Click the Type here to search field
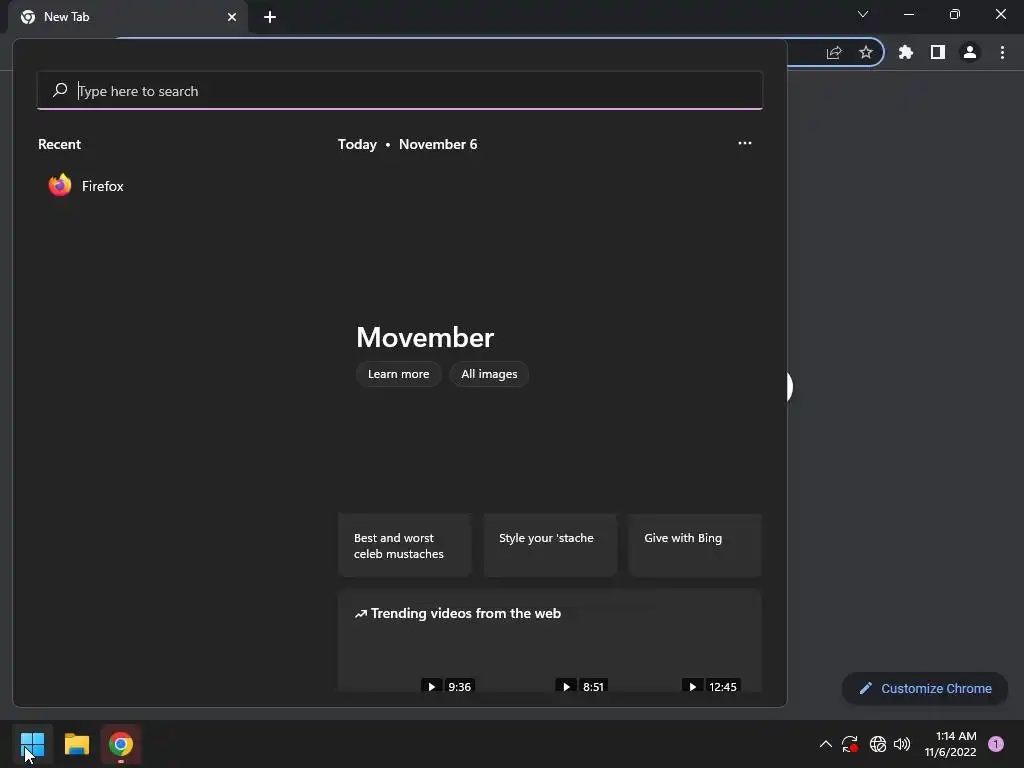Screen dimensions: 1024x768 400,91
